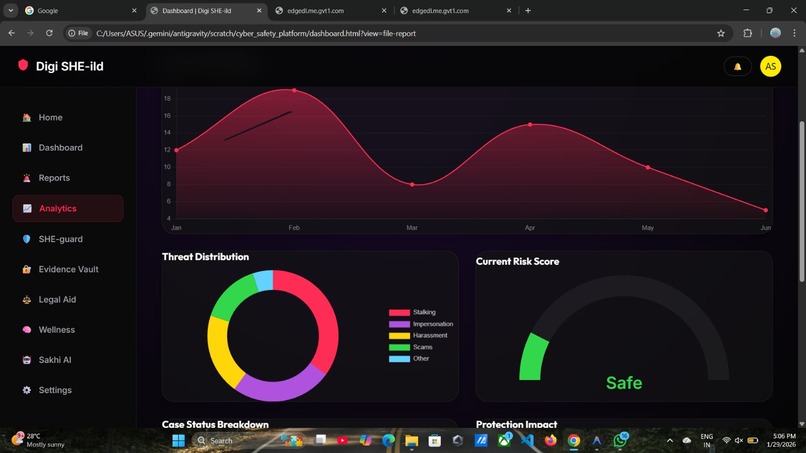
Task: Open the browser extensions puzzle icon
Action: coord(747,33)
